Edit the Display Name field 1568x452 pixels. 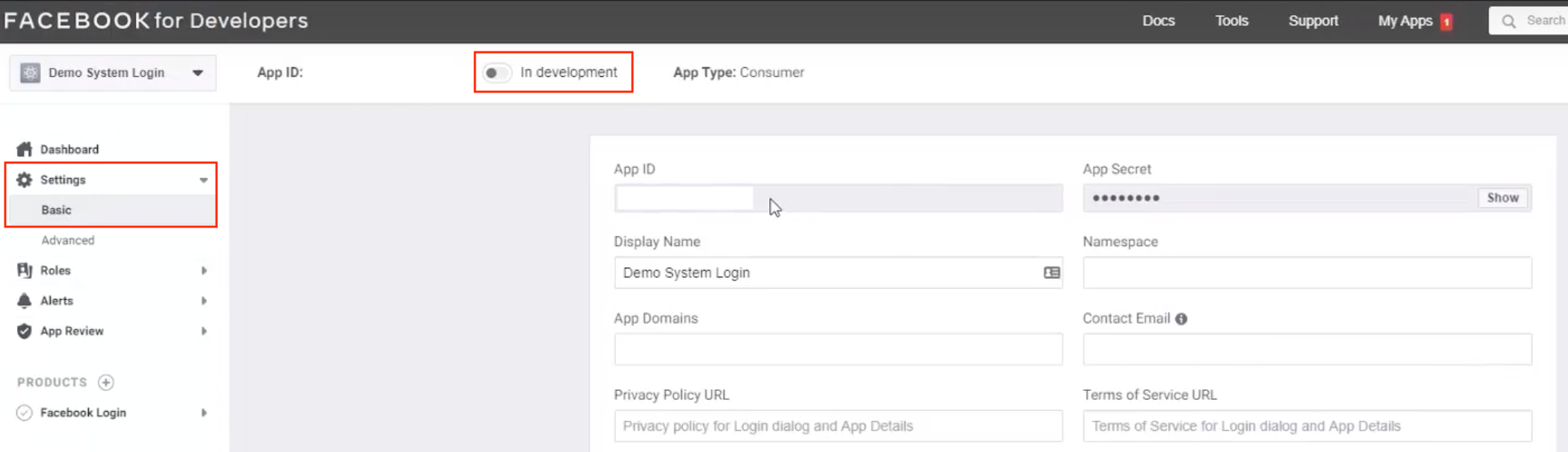[839, 273]
